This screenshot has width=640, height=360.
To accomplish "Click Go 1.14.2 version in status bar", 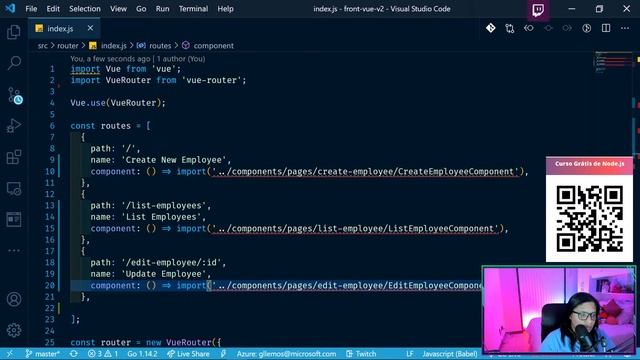I will tap(142, 354).
